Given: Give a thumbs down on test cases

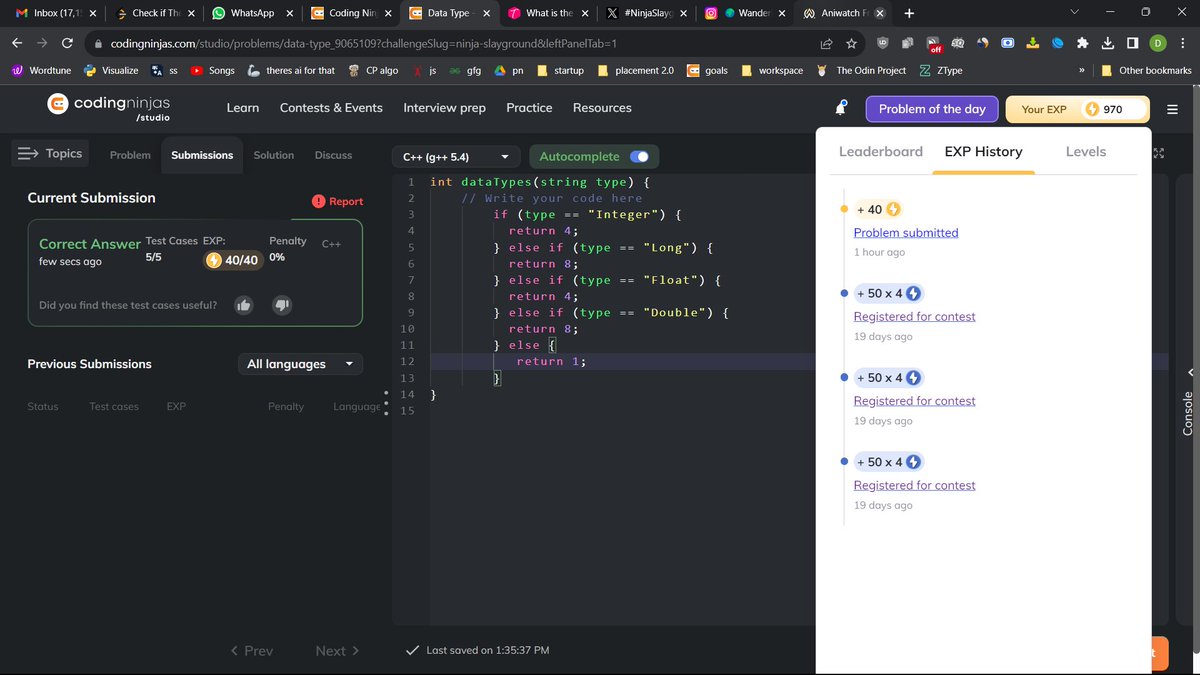Looking at the screenshot, I should pos(284,305).
